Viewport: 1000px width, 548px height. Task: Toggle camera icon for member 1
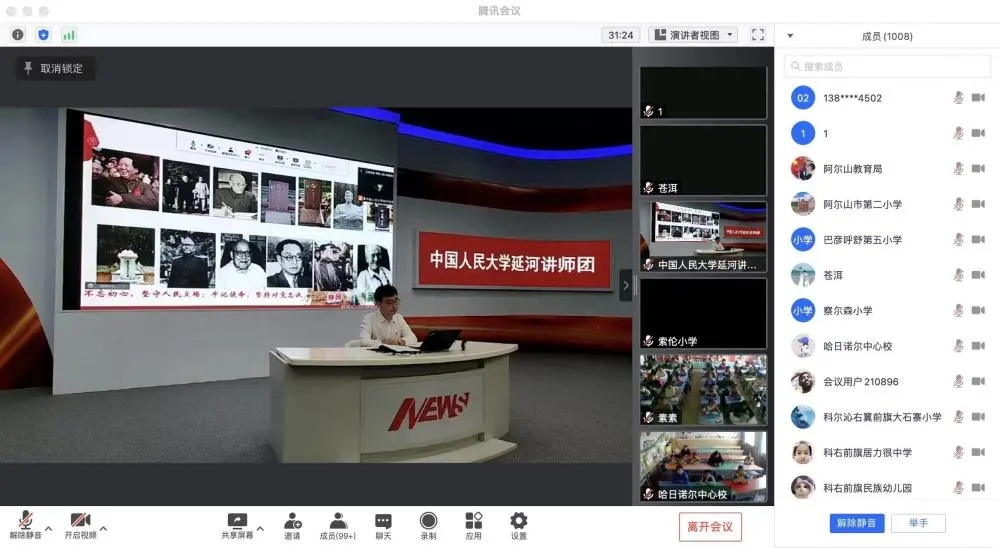pyautogui.click(x=978, y=133)
